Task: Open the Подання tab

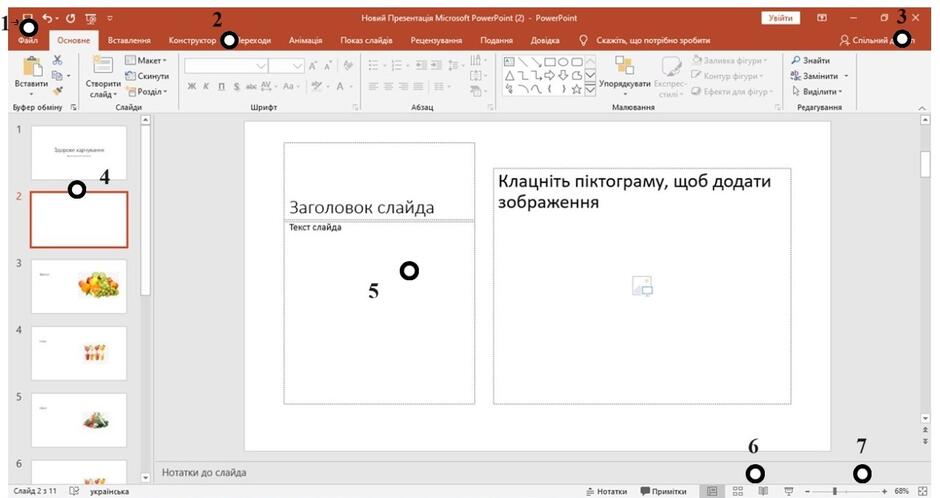Action: coord(496,40)
